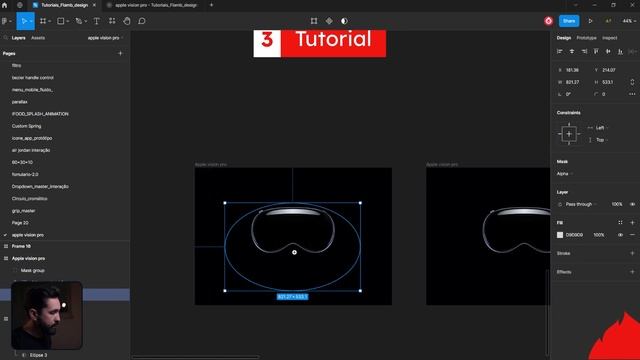The width and height of the screenshot is (640, 360).
Task: Switch to the Prototype tab
Action: 587,38
